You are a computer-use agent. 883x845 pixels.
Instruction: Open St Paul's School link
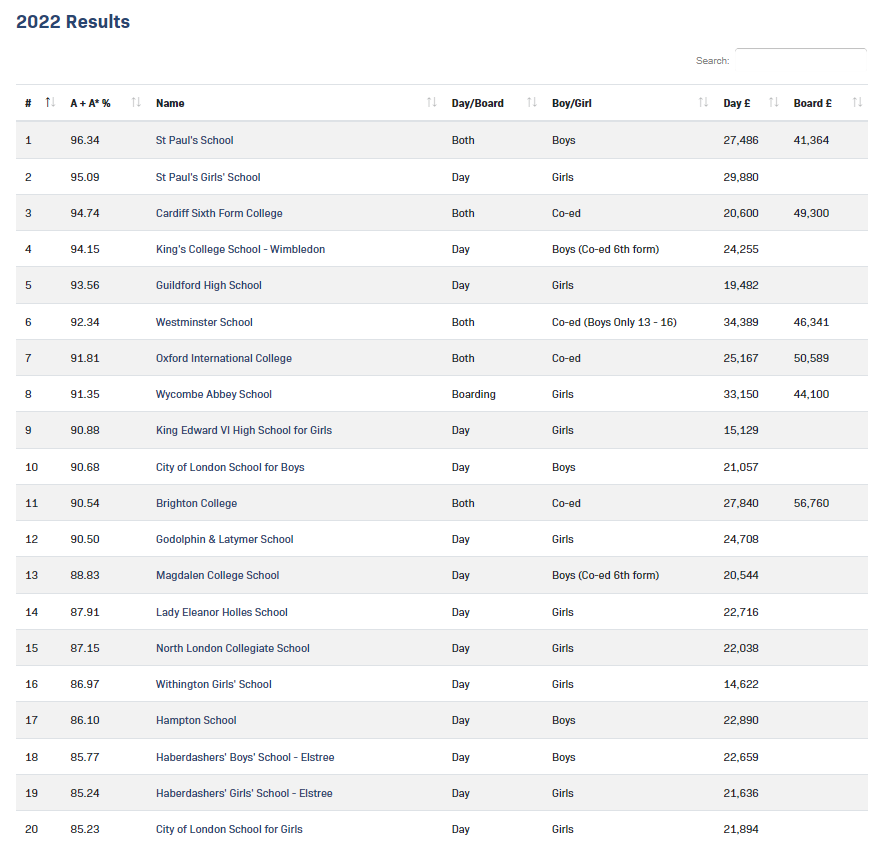point(194,140)
